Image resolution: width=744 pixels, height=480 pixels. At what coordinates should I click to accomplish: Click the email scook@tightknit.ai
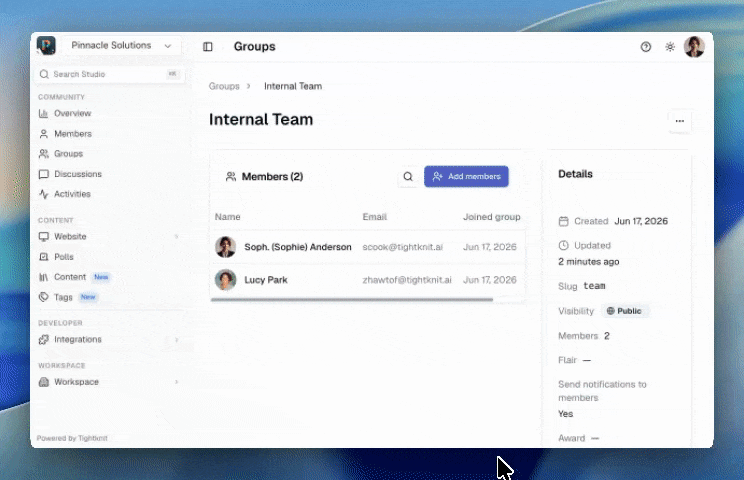pyautogui.click(x=402, y=247)
